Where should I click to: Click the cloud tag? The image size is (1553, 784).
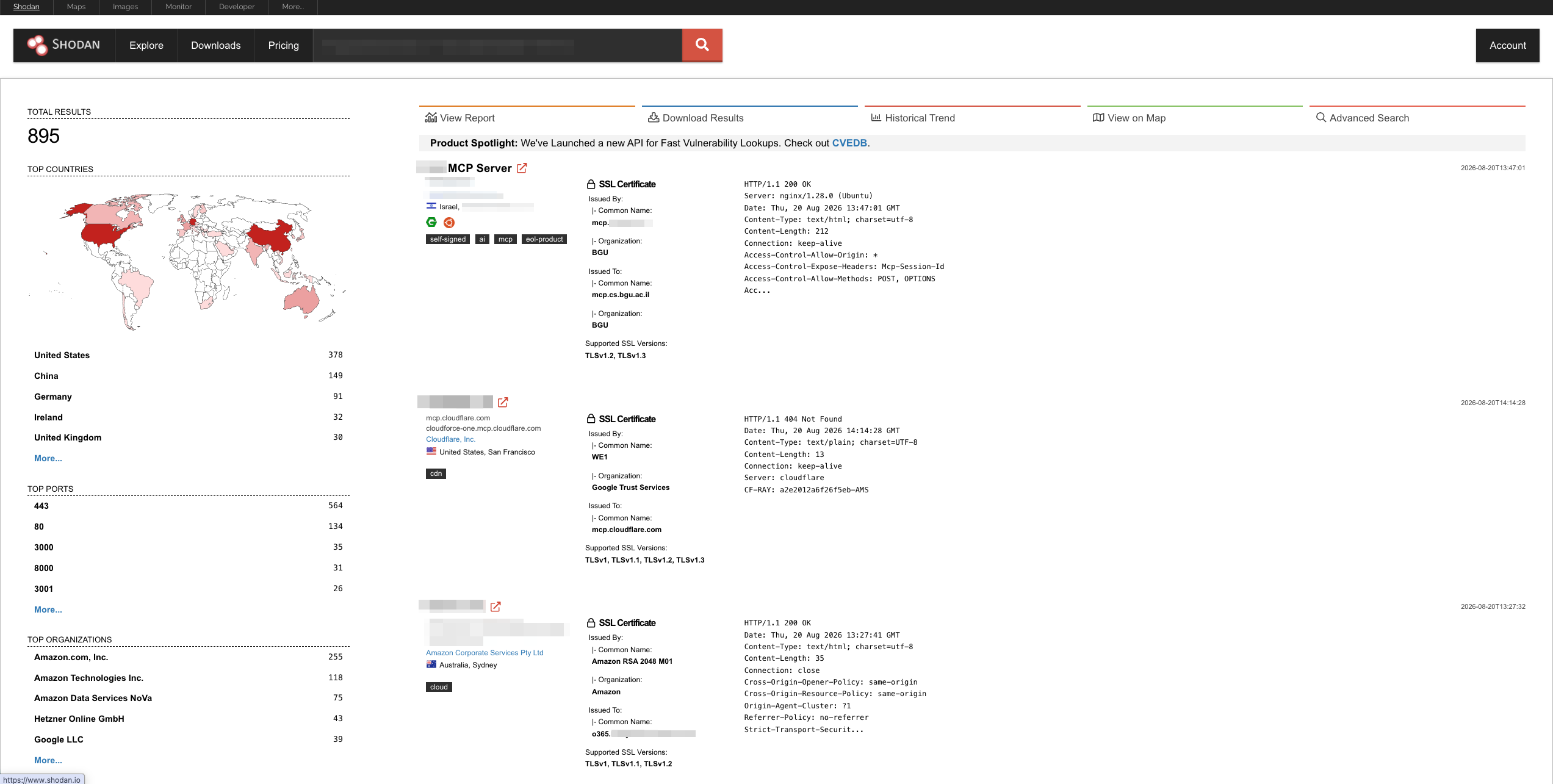439,687
